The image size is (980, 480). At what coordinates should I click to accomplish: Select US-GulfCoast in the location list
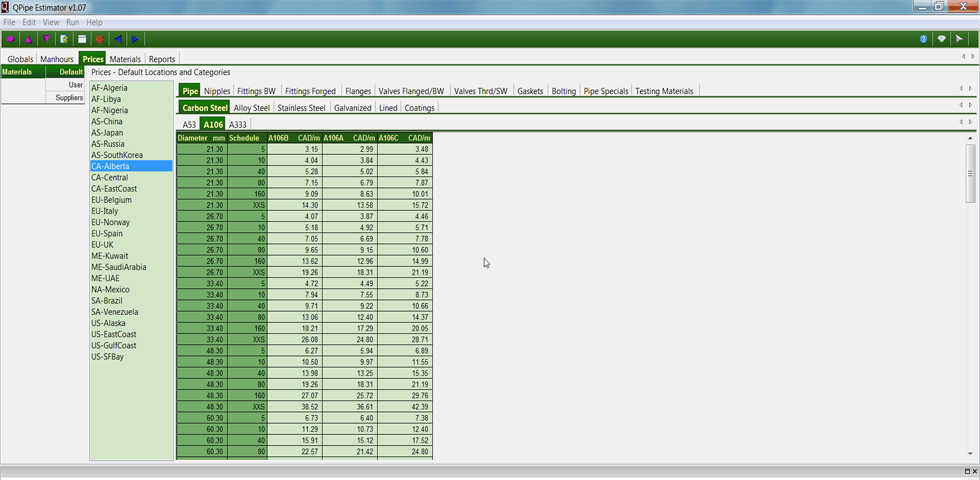coord(131,345)
